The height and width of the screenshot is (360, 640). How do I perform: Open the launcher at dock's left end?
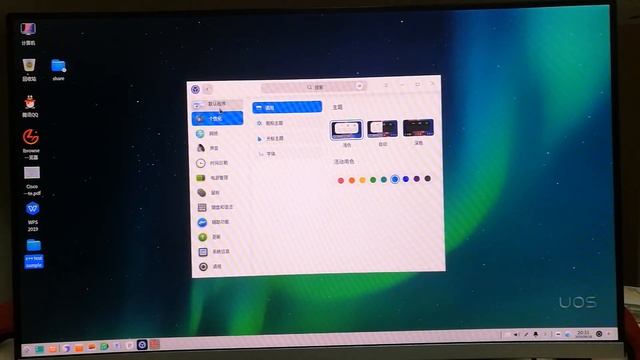[27, 349]
